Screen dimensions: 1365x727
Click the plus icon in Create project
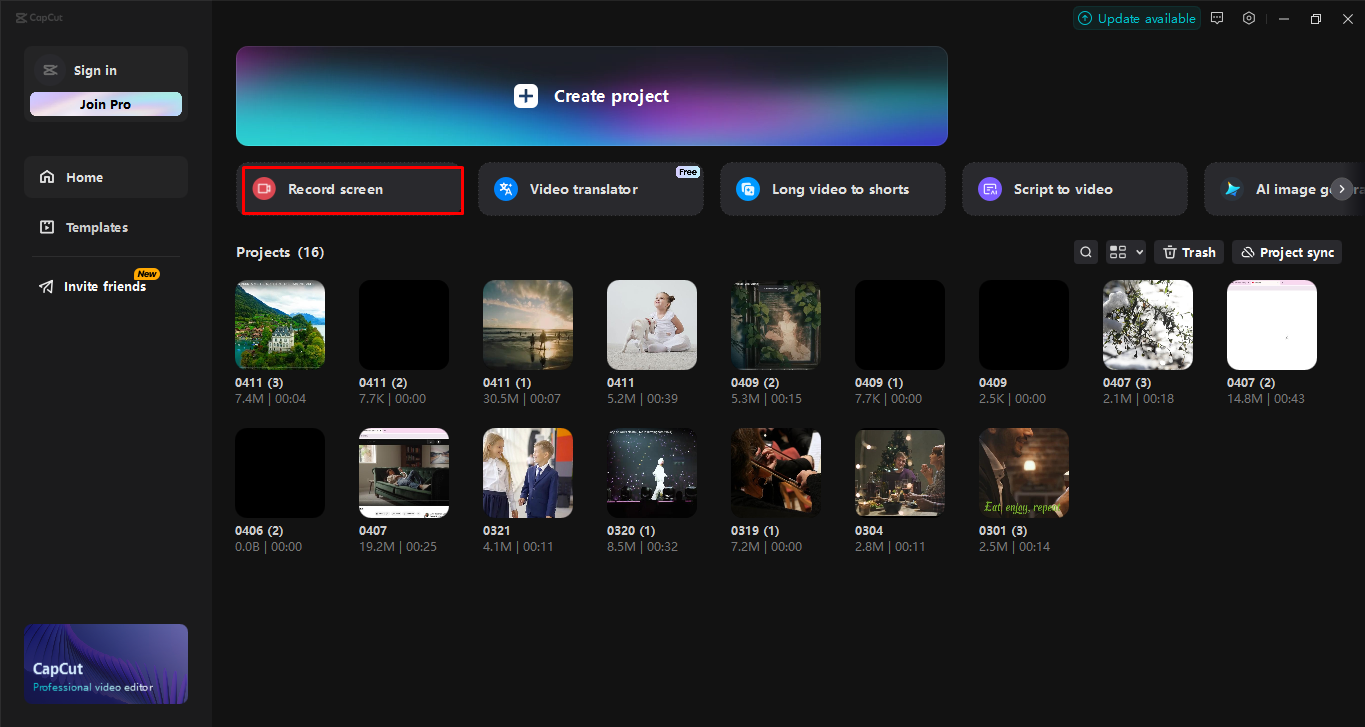526,96
